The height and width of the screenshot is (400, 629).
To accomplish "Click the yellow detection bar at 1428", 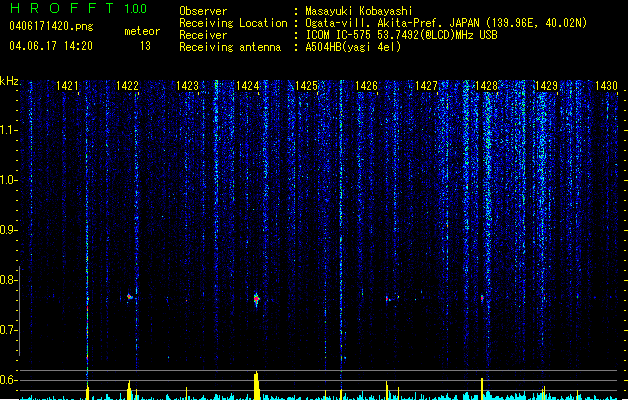I will 482,389.
